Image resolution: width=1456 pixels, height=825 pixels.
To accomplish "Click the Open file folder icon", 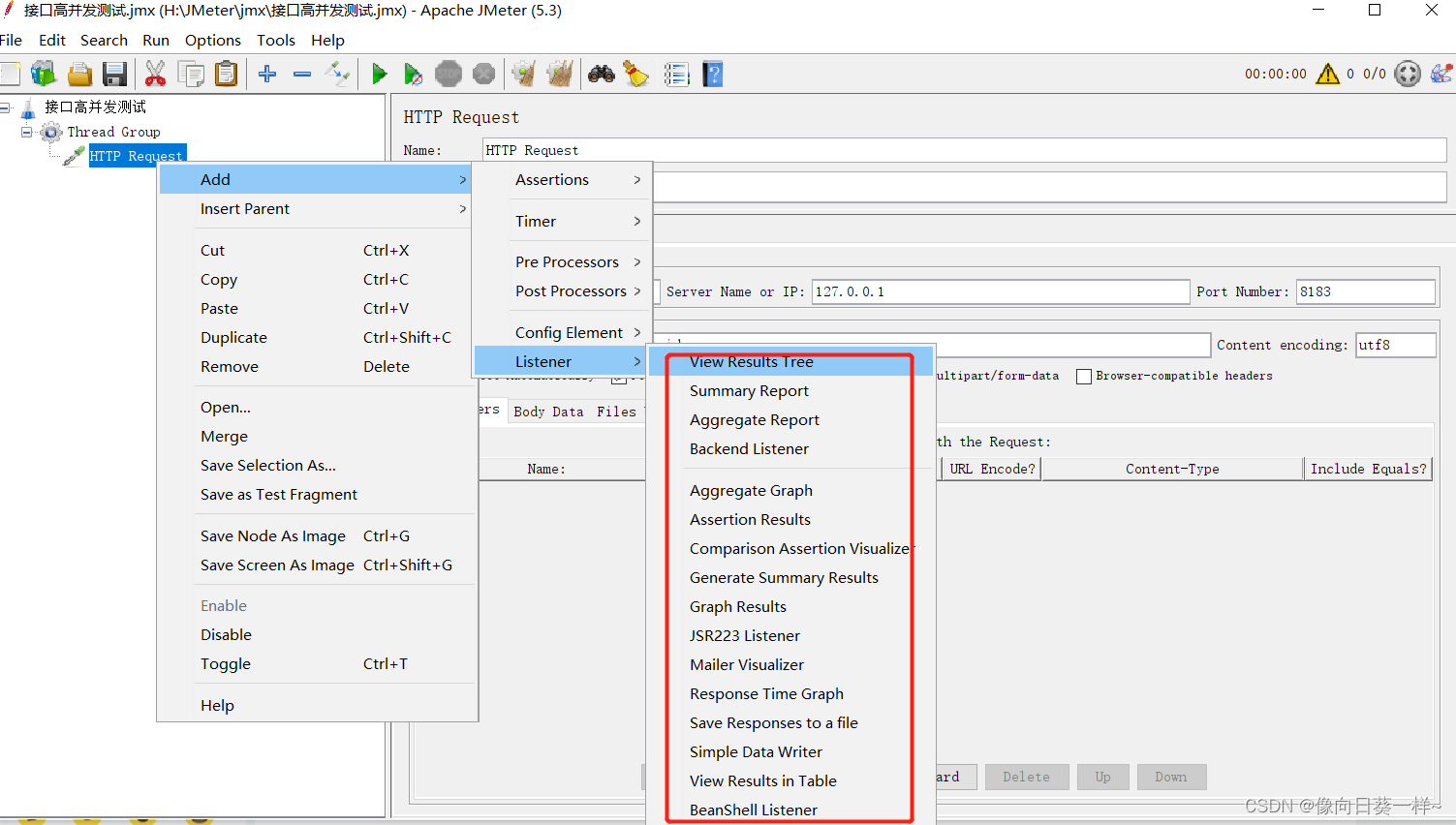I will click(x=79, y=74).
